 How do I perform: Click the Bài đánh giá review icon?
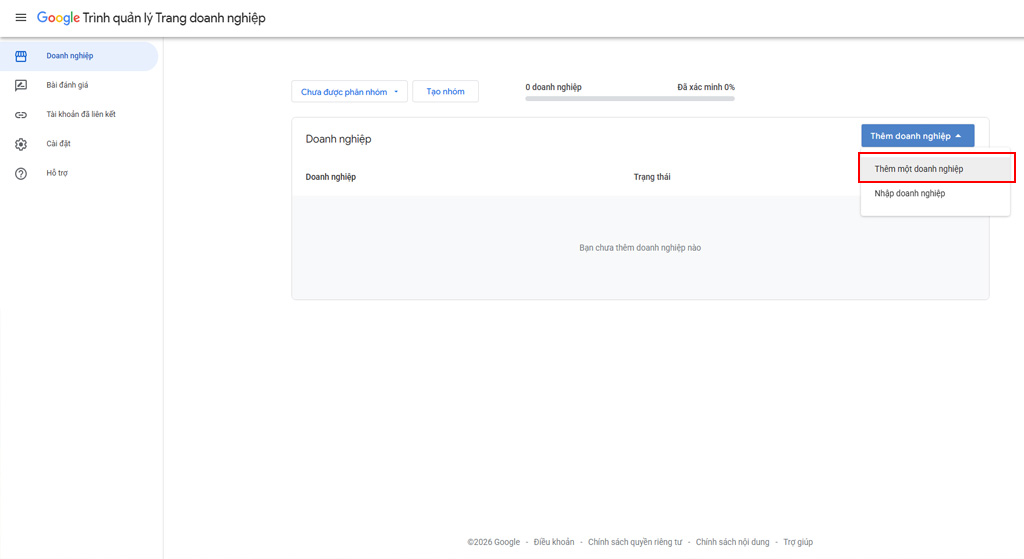[x=21, y=86]
